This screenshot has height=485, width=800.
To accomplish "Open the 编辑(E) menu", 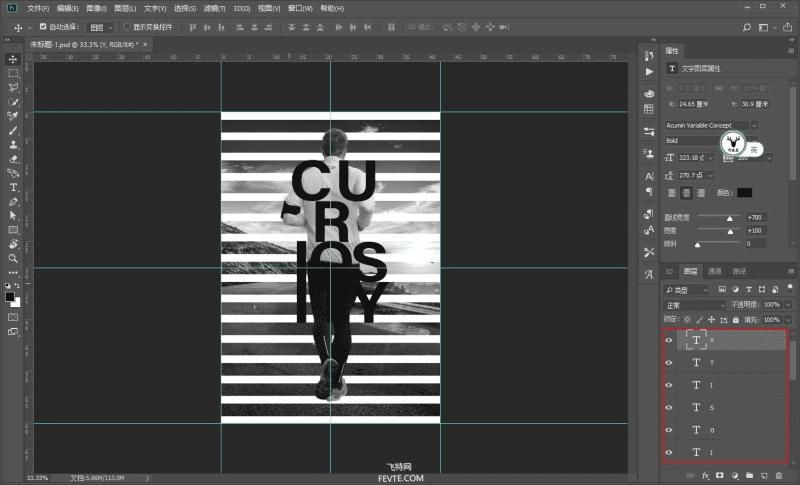I will point(67,9).
